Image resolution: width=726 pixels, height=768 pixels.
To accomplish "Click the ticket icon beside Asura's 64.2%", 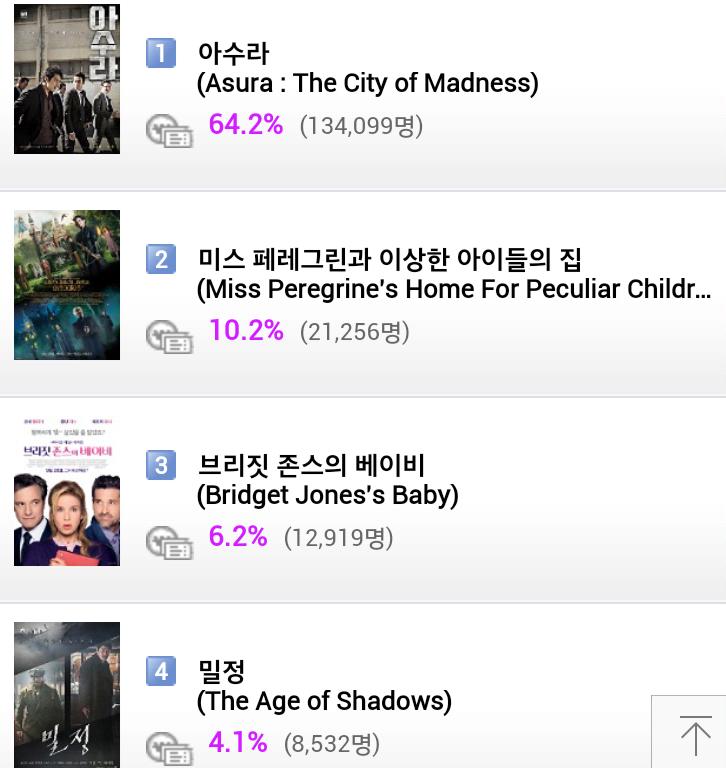I will [x=169, y=131].
